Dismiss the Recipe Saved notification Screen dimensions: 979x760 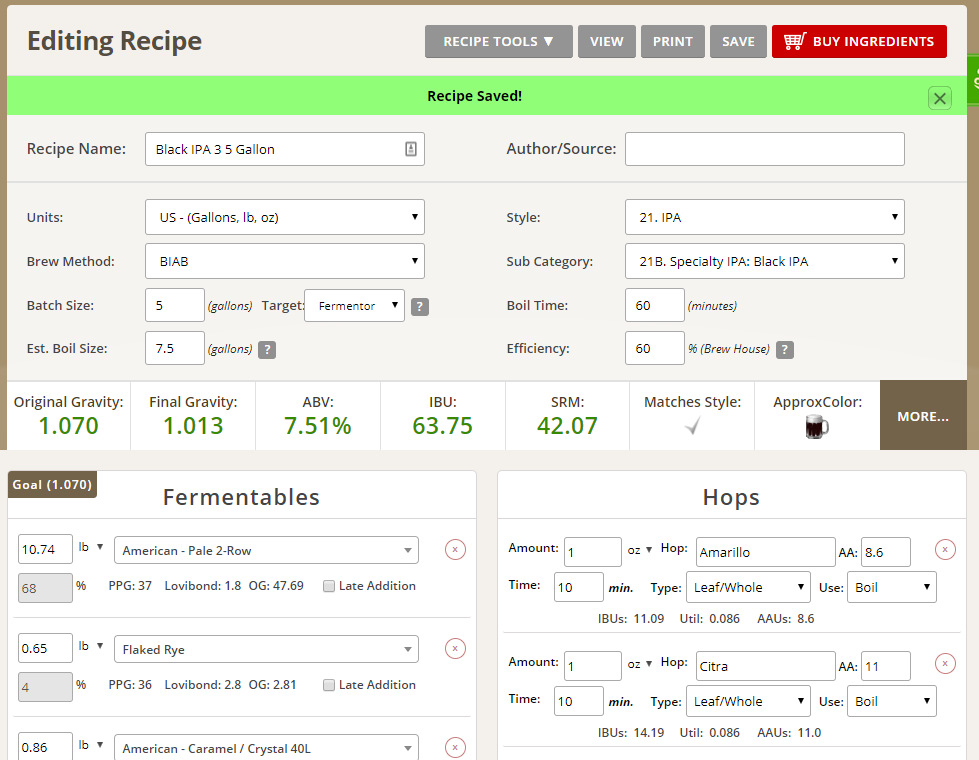(x=939, y=97)
